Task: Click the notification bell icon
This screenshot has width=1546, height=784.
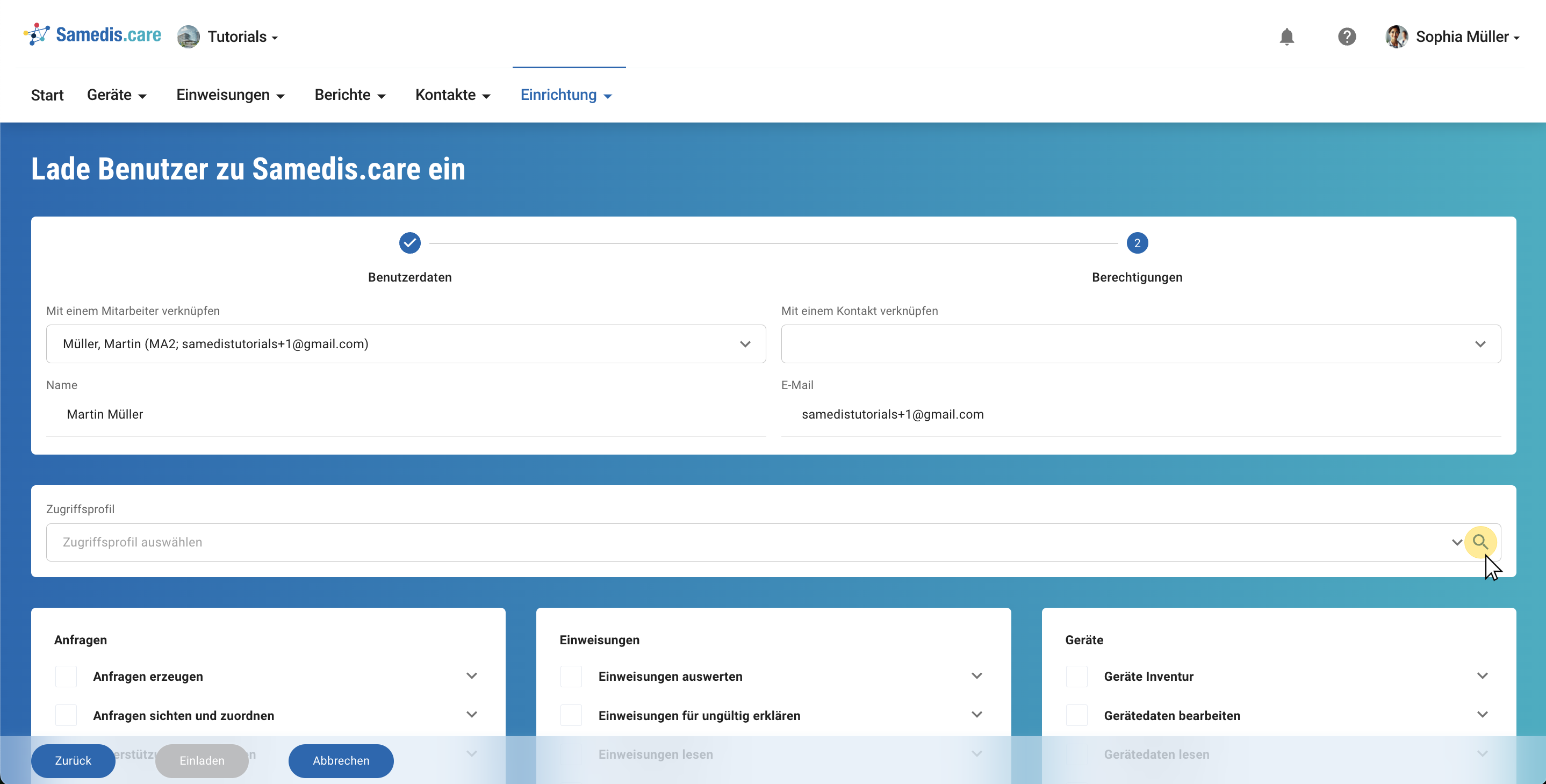Action: pyautogui.click(x=1286, y=37)
